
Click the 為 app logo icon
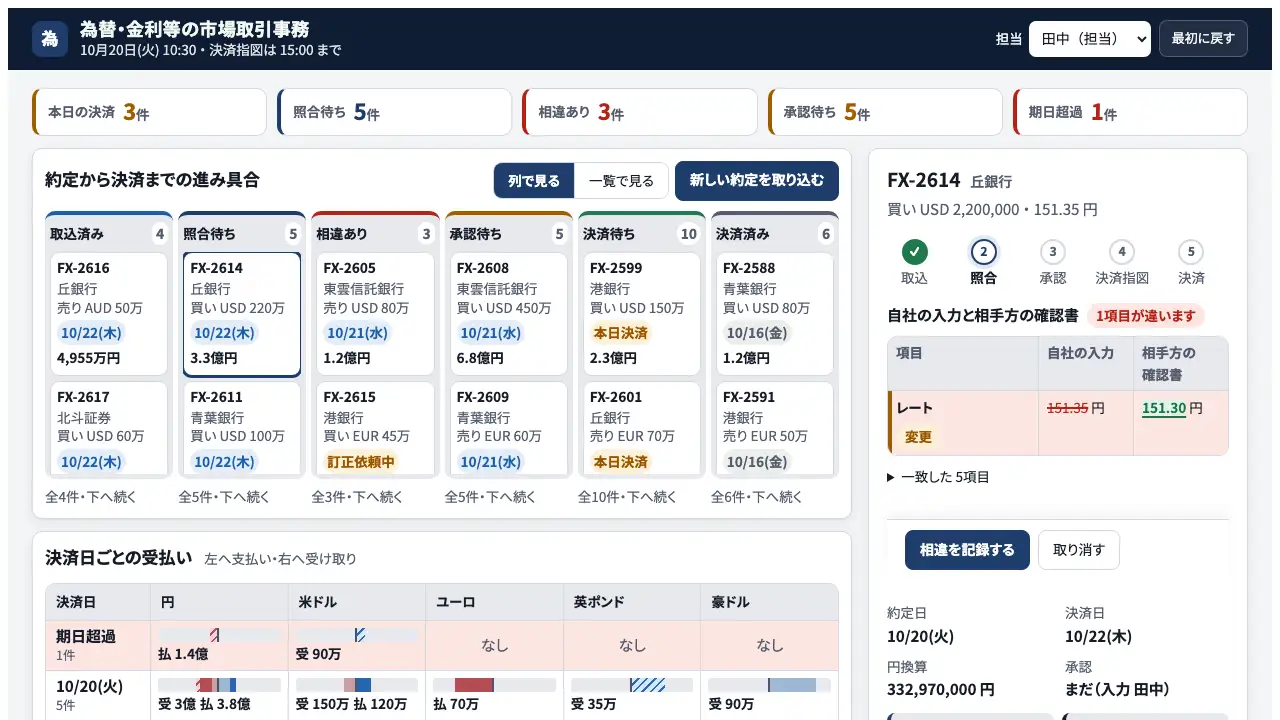pos(50,39)
